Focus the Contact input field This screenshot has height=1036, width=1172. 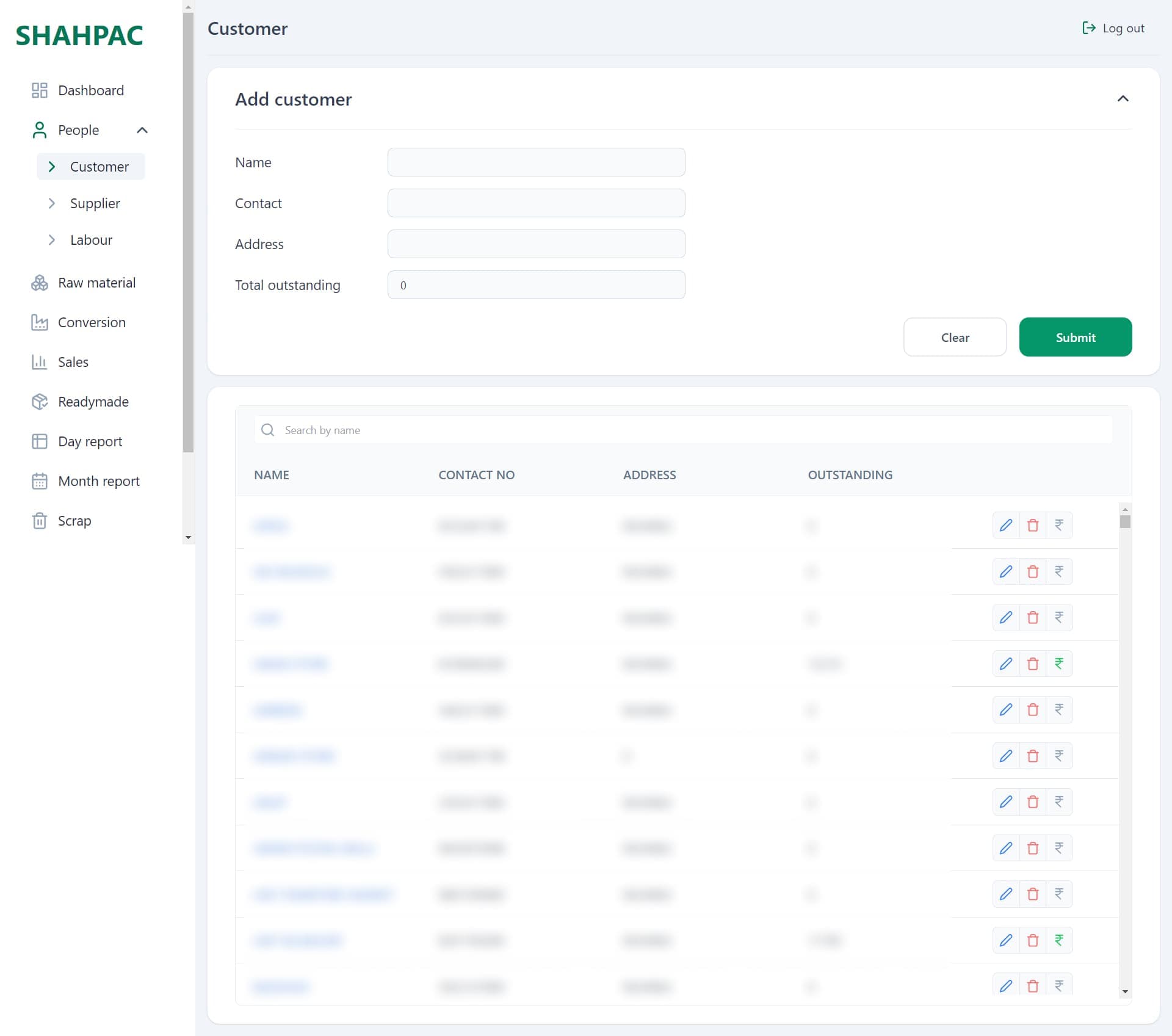536,203
